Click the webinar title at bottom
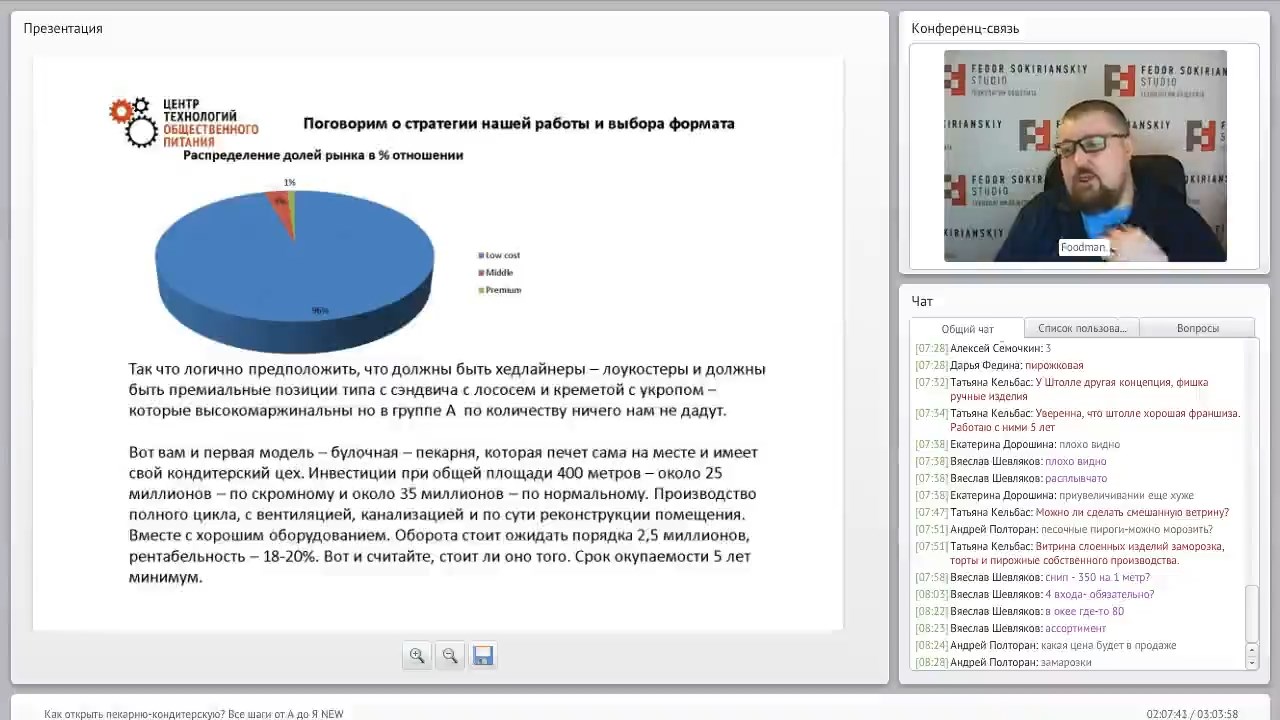The height and width of the screenshot is (720, 1280). (193, 713)
